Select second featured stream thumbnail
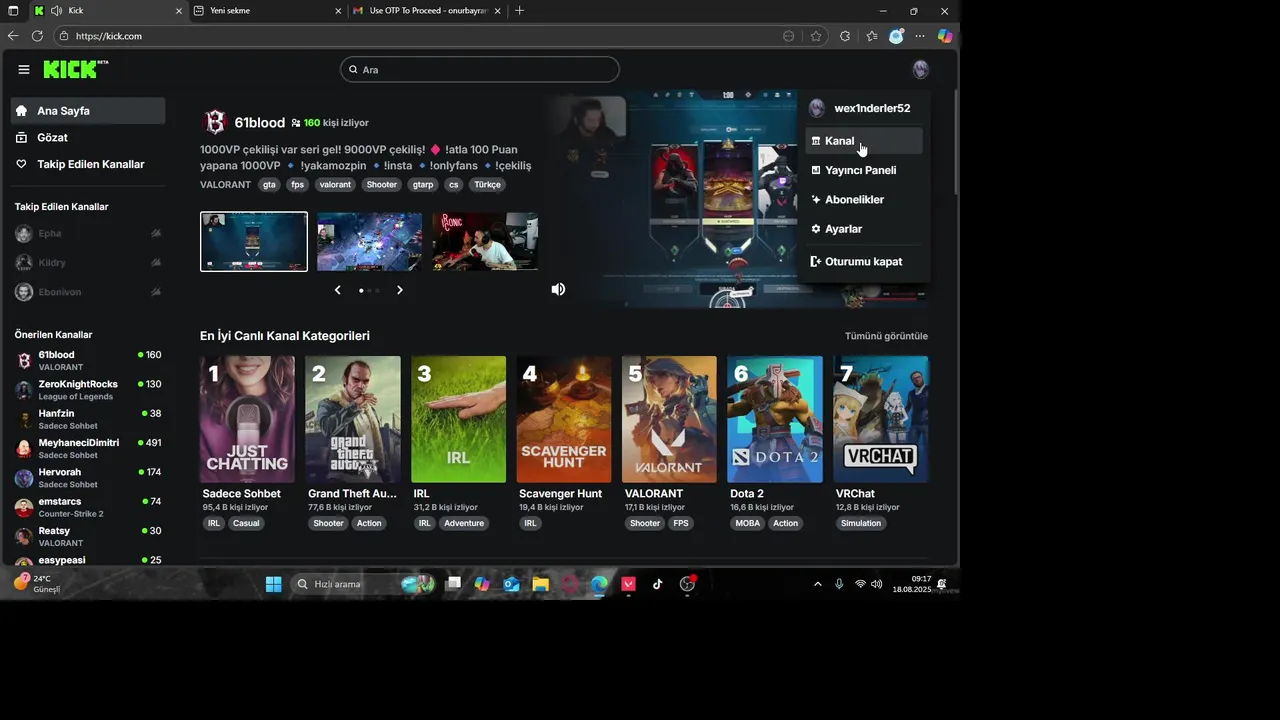Image resolution: width=1280 pixels, height=720 pixels. (369, 241)
